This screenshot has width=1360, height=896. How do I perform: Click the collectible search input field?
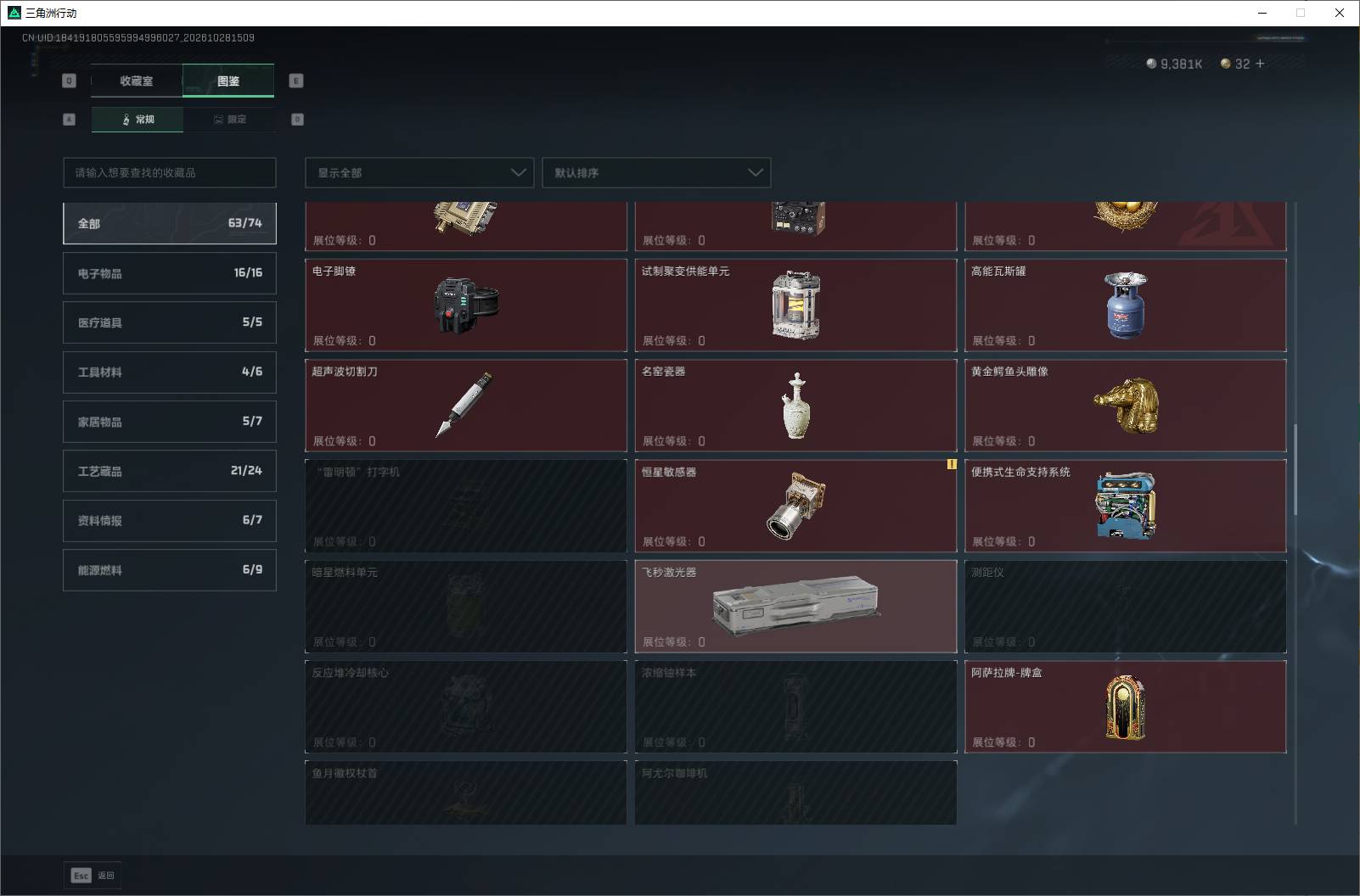[x=170, y=172]
